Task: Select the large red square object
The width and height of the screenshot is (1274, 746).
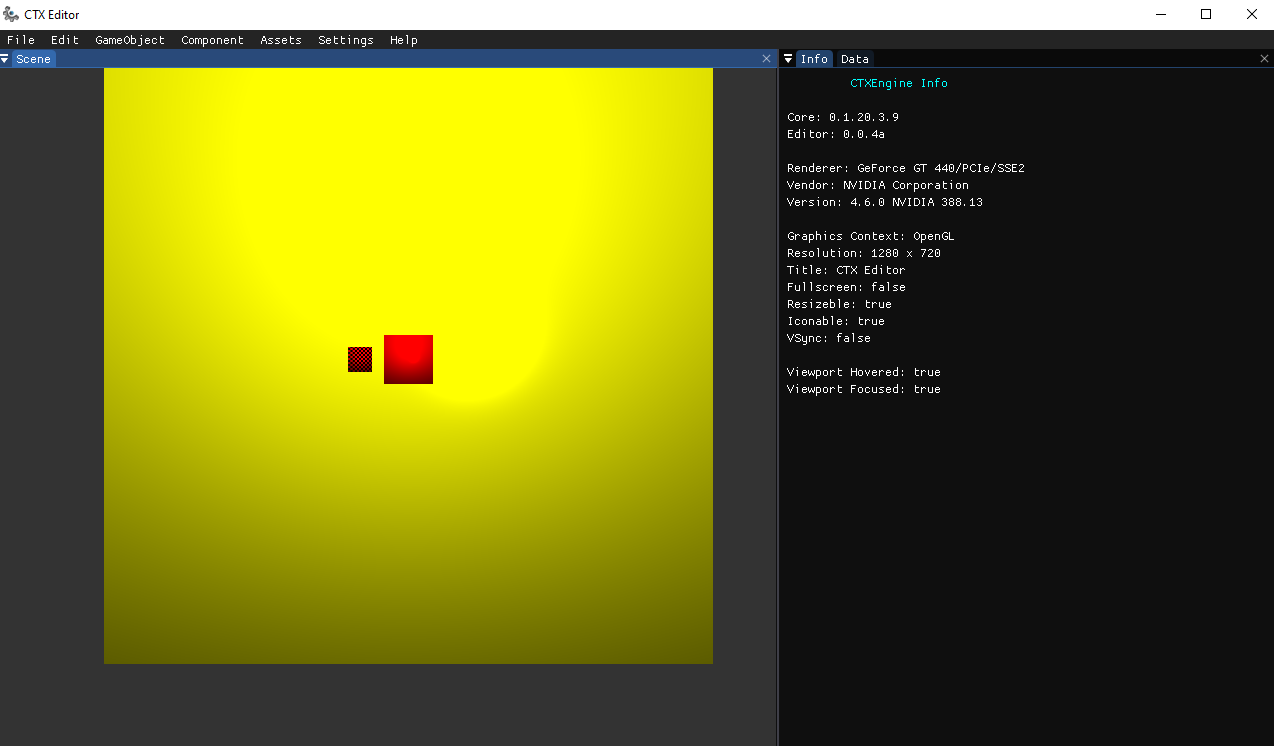Action: pos(408,359)
